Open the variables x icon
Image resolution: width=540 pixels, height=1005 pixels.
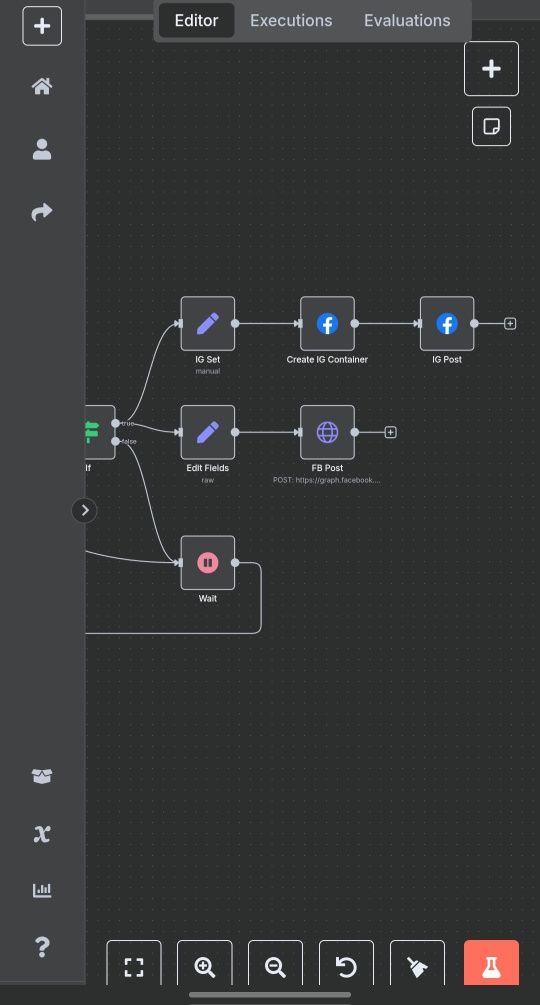point(42,834)
